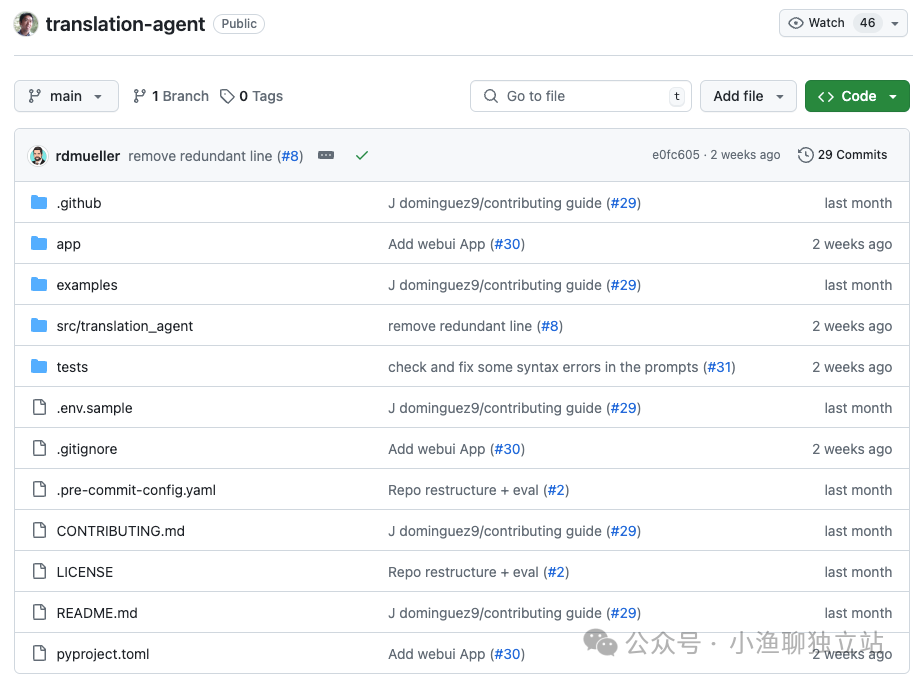Click the .pre-commit-config.yaml file icon
913x680 pixels.
tap(40, 489)
